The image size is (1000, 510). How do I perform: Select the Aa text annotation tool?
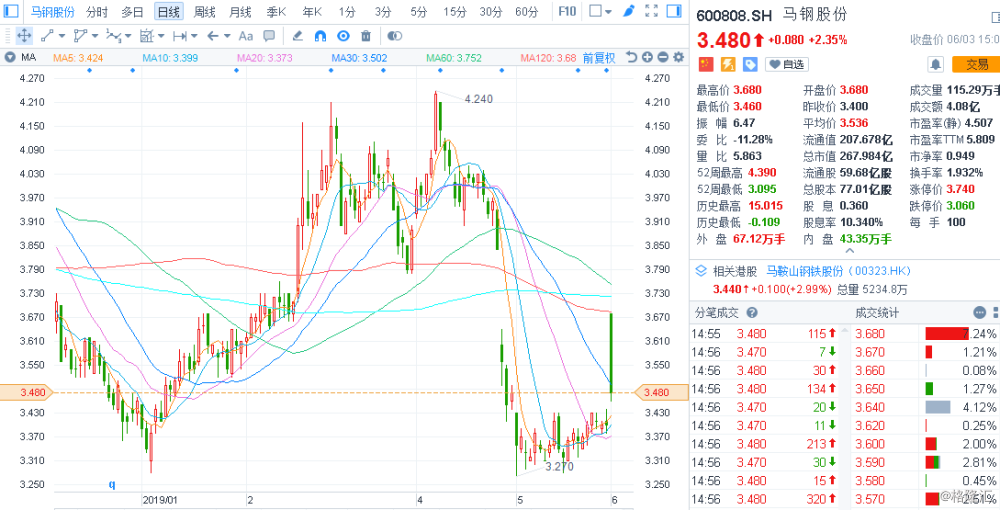click(x=246, y=36)
